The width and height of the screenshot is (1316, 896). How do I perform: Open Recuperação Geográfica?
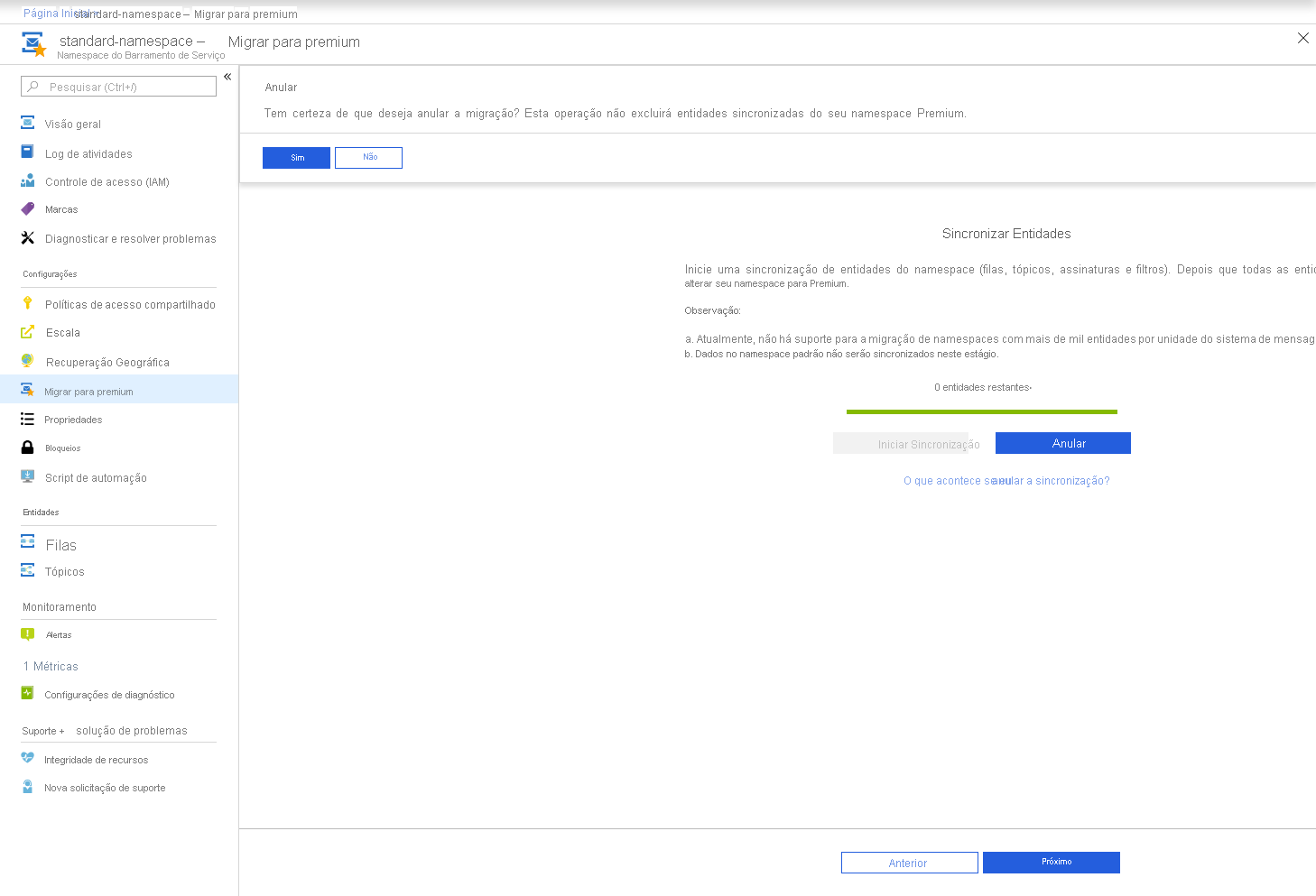coord(107,363)
